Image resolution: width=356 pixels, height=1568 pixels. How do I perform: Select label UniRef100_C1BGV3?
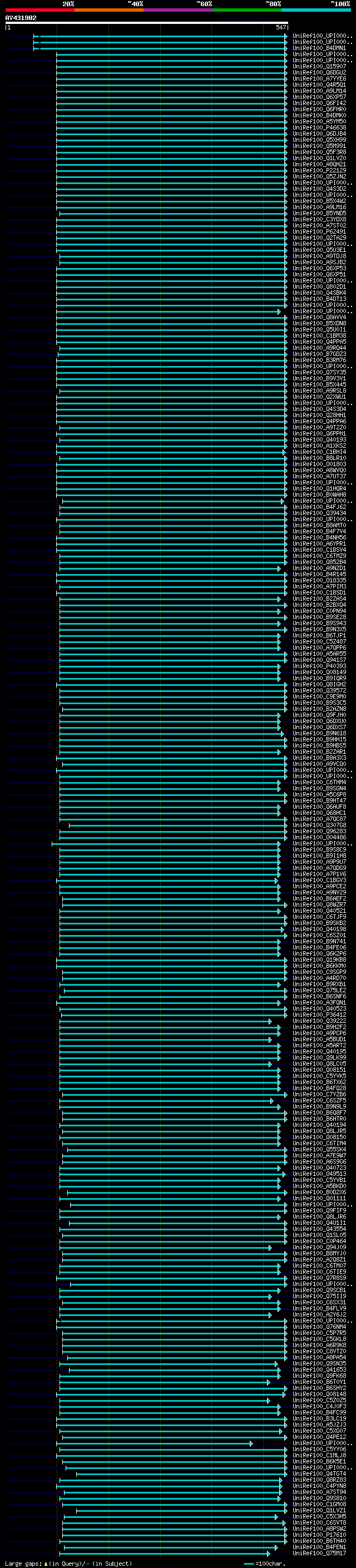point(319,880)
